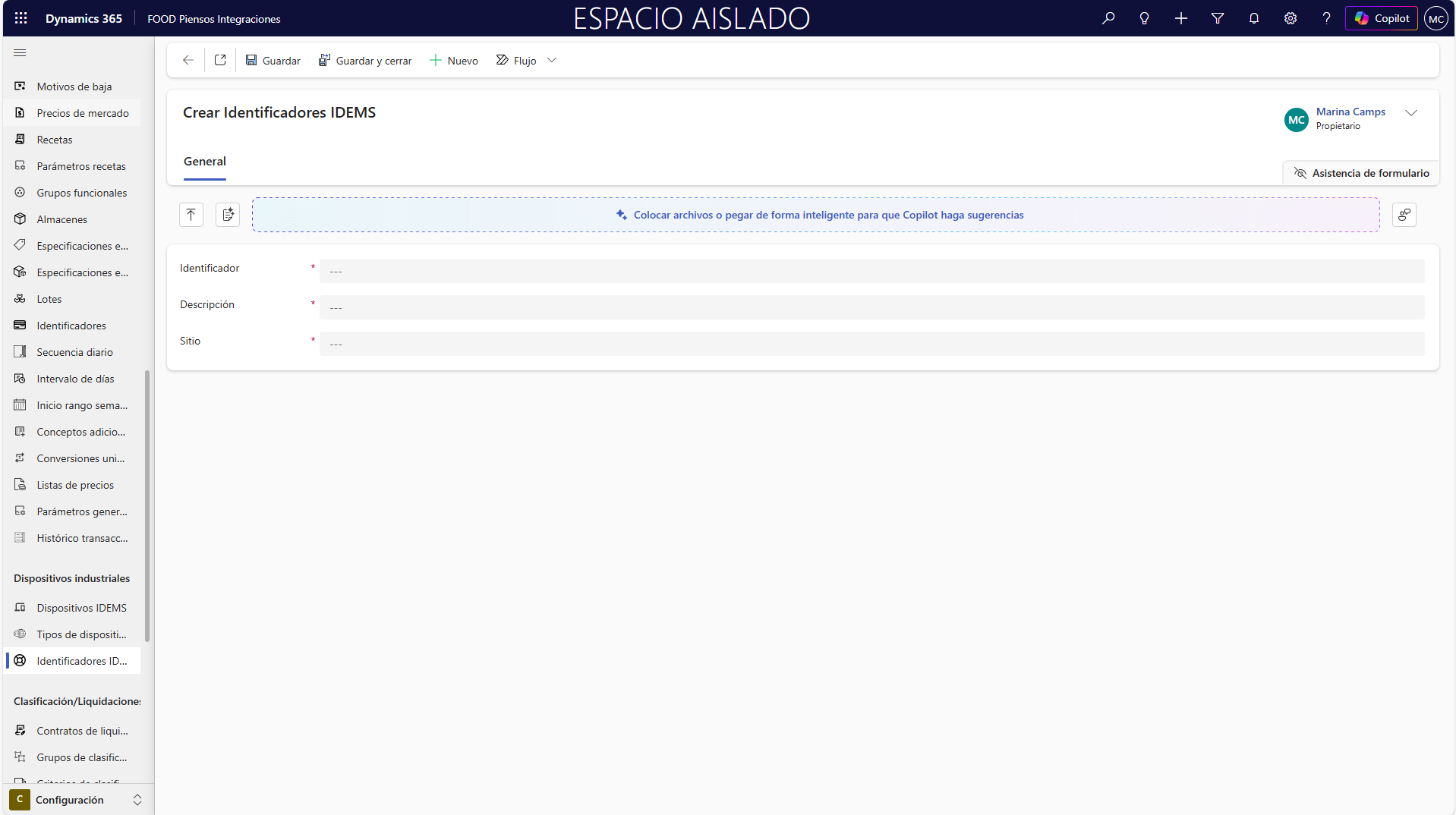
Task: Click the back arrow in command bar
Action: click(x=188, y=61)
